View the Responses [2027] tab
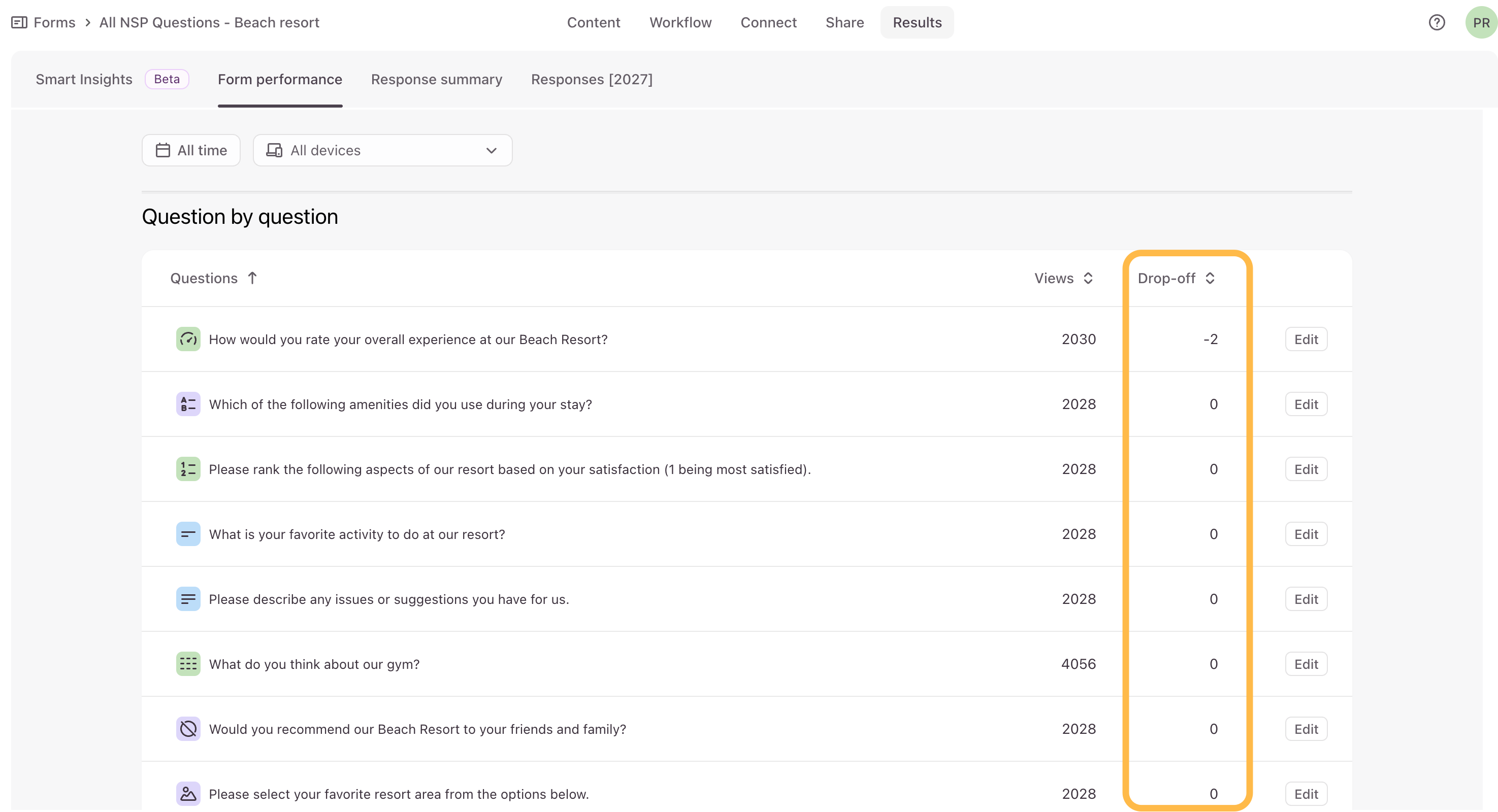Screen dimensions: 1498x812 (x=592, y=80)
